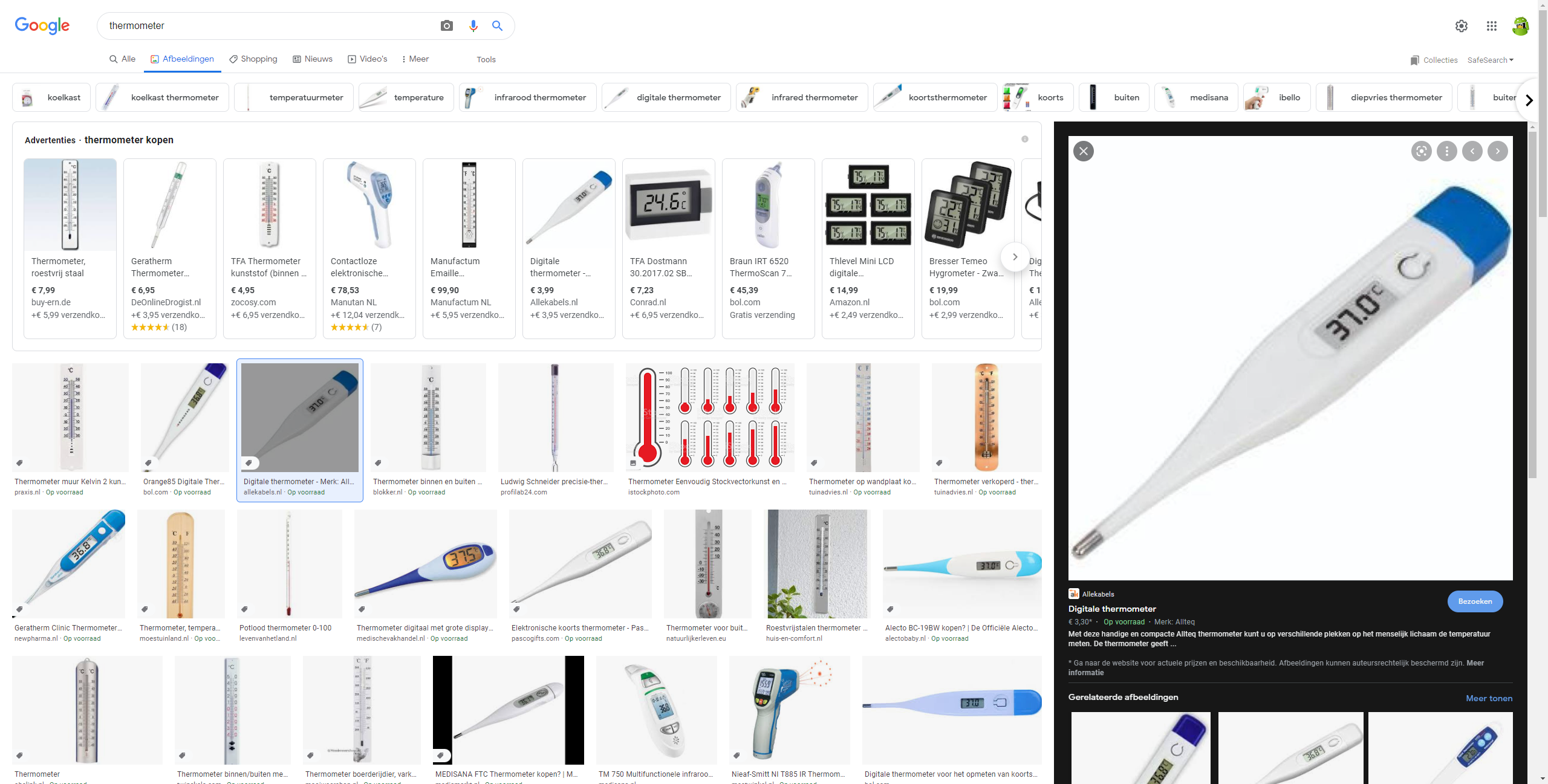The width and height of the screenshot is (1548, 784).
Task: Go to next image in preview
Action: [x=1497, y=151]
